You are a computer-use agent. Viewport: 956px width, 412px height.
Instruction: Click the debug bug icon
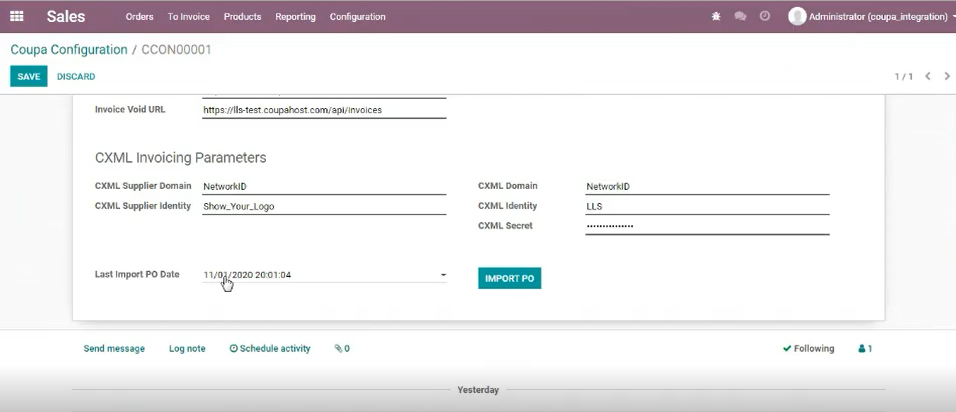[716, 16]
